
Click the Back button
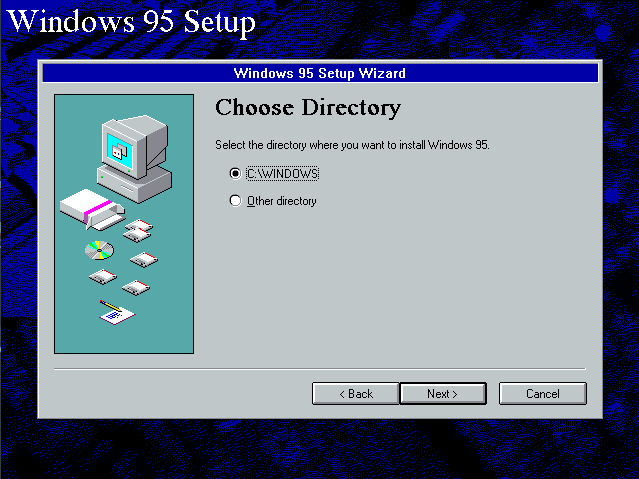click(356, 393)
